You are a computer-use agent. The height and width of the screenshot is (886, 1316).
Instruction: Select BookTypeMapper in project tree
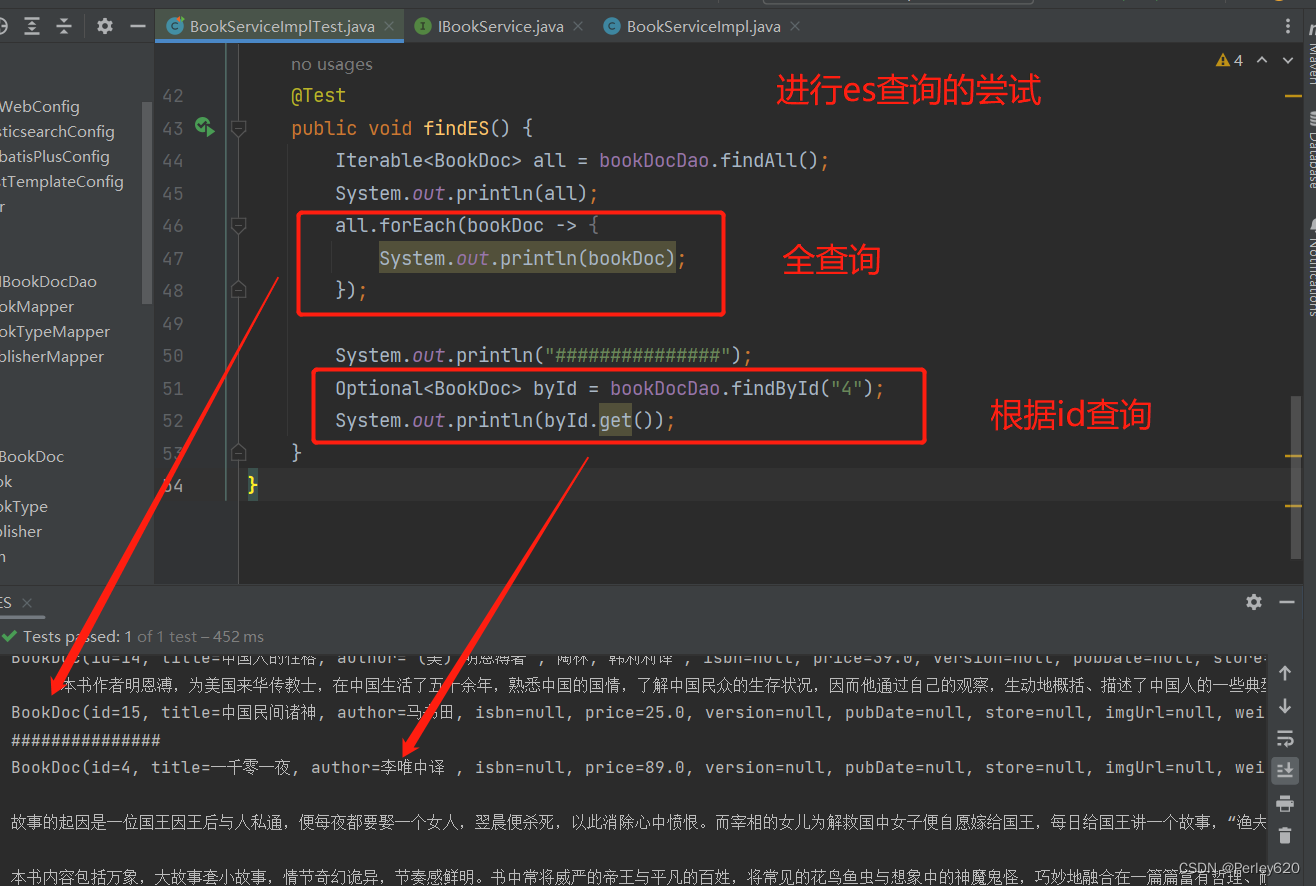pos(55,331)
